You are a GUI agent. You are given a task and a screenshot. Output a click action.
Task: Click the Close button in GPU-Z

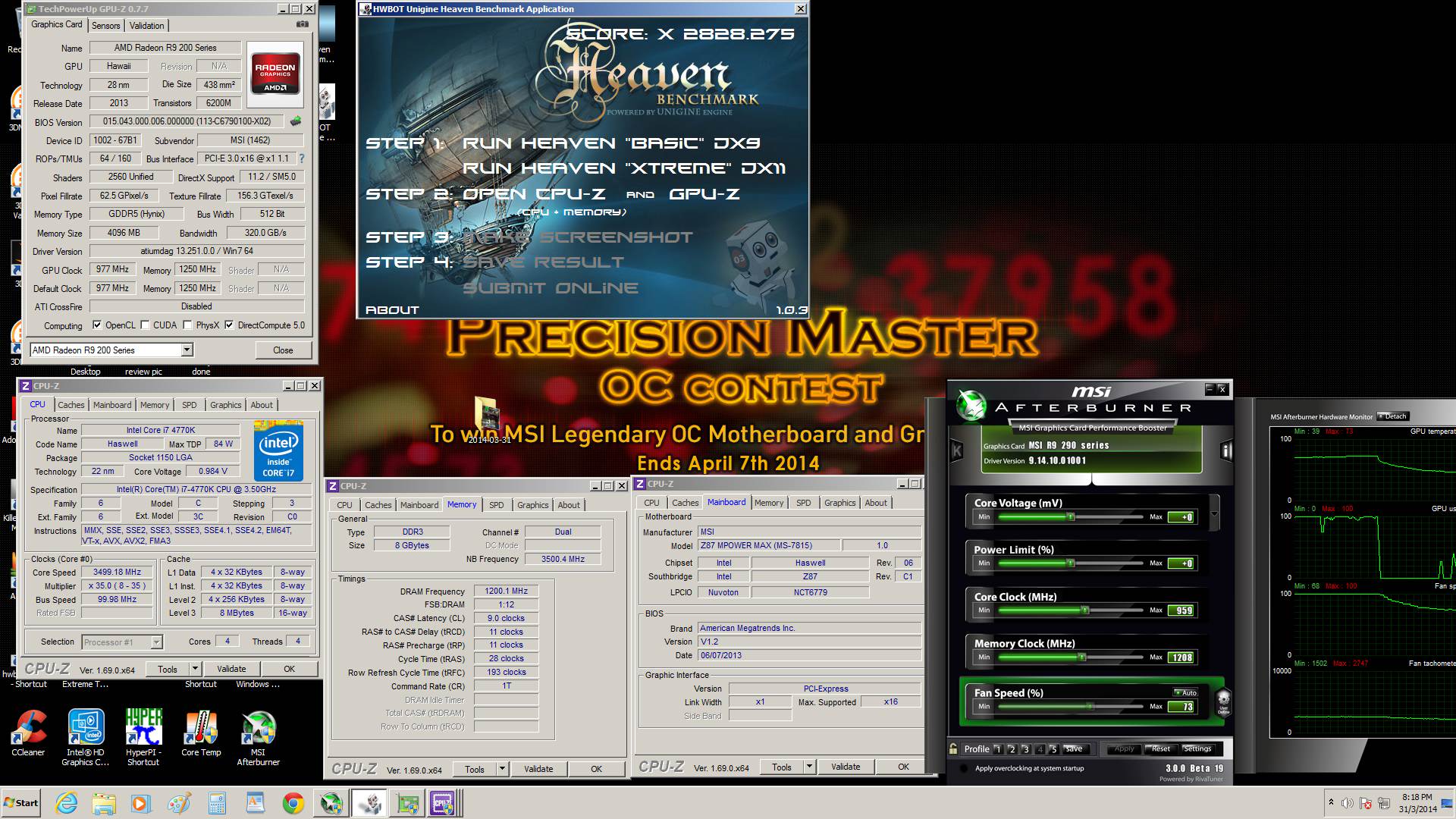(283, 350)
